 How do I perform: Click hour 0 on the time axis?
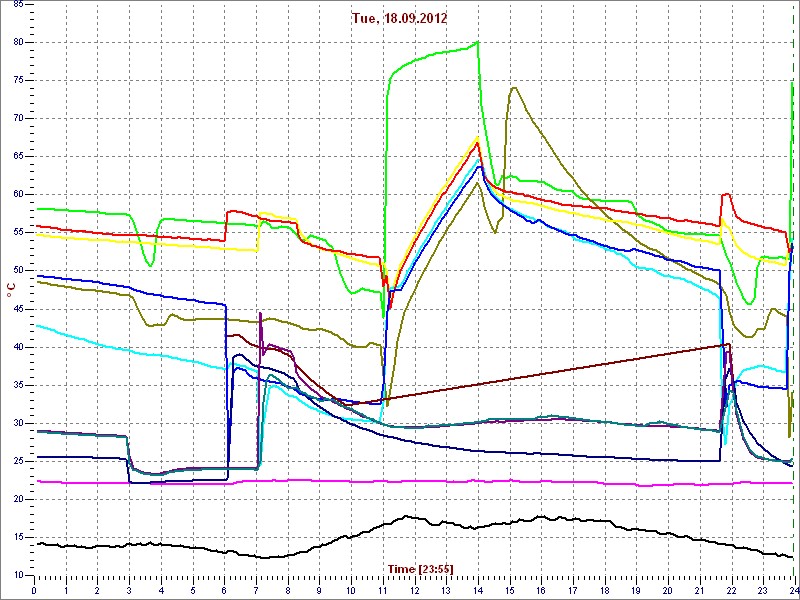pyautogui.click(x=34, y=590)
